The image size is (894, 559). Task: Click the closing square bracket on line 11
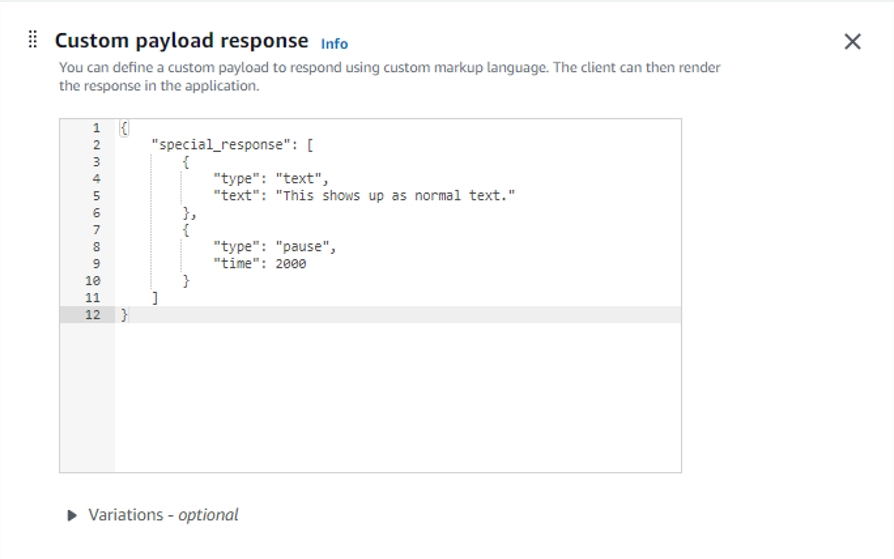[x=155, y=298]
